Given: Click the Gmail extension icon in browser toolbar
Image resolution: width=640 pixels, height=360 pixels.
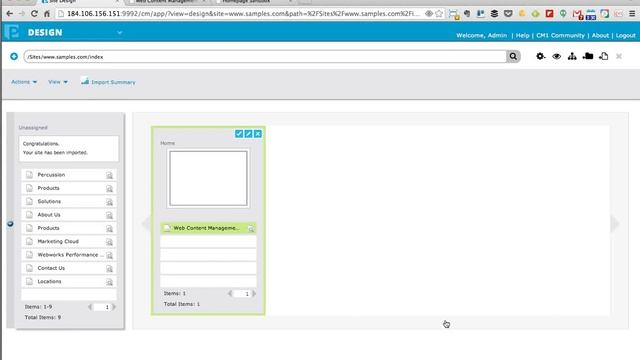Looking at the screenshot, I should tap(577, 14).
